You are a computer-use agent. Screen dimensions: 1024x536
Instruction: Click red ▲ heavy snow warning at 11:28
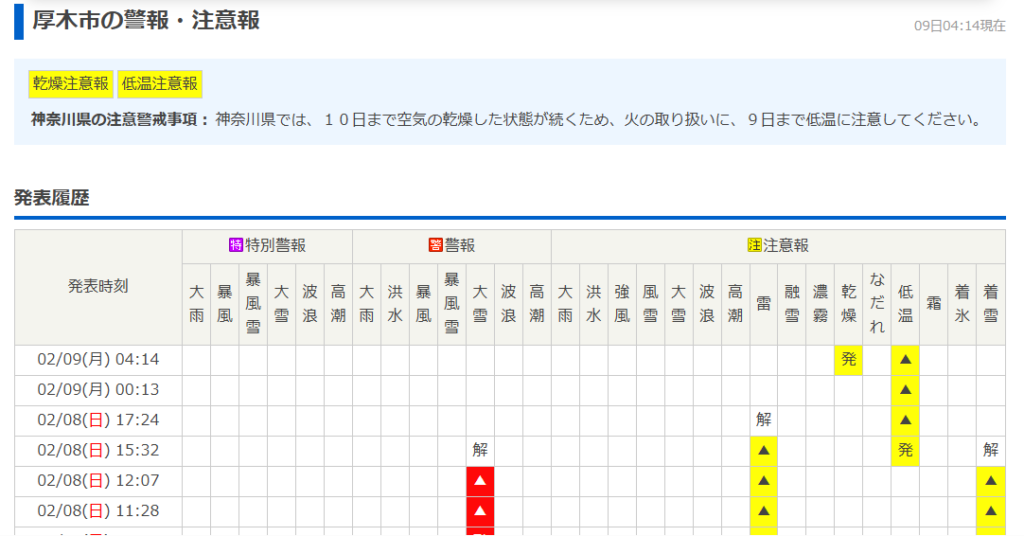[x=480, y=511]
